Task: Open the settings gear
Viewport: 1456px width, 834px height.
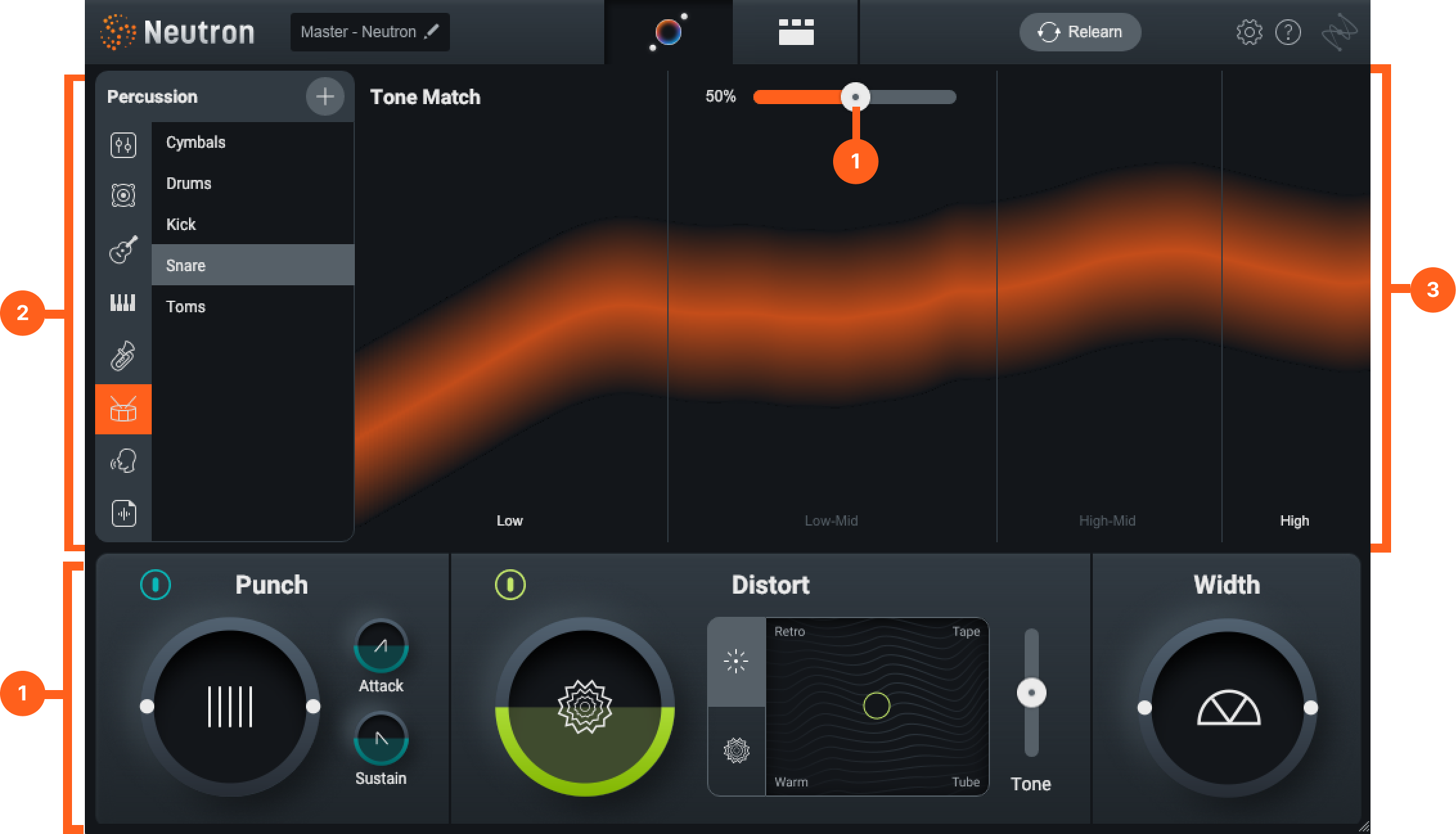Action: [1250, 31]
